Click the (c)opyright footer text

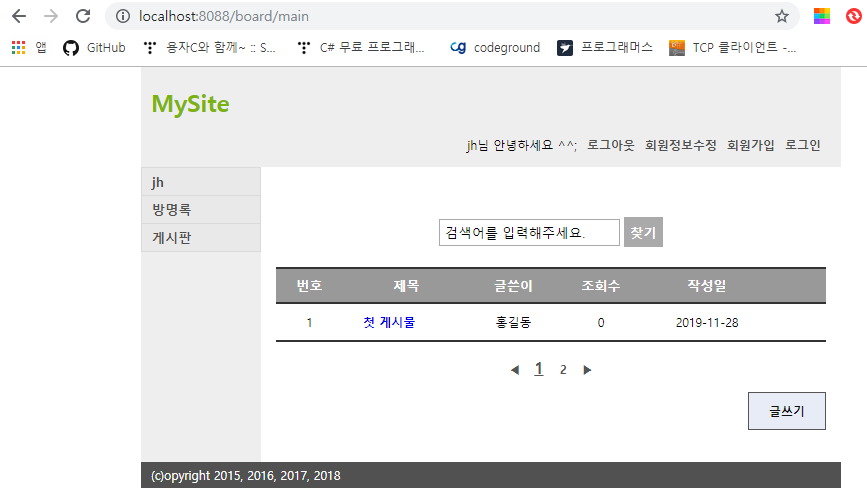(246, 475)
